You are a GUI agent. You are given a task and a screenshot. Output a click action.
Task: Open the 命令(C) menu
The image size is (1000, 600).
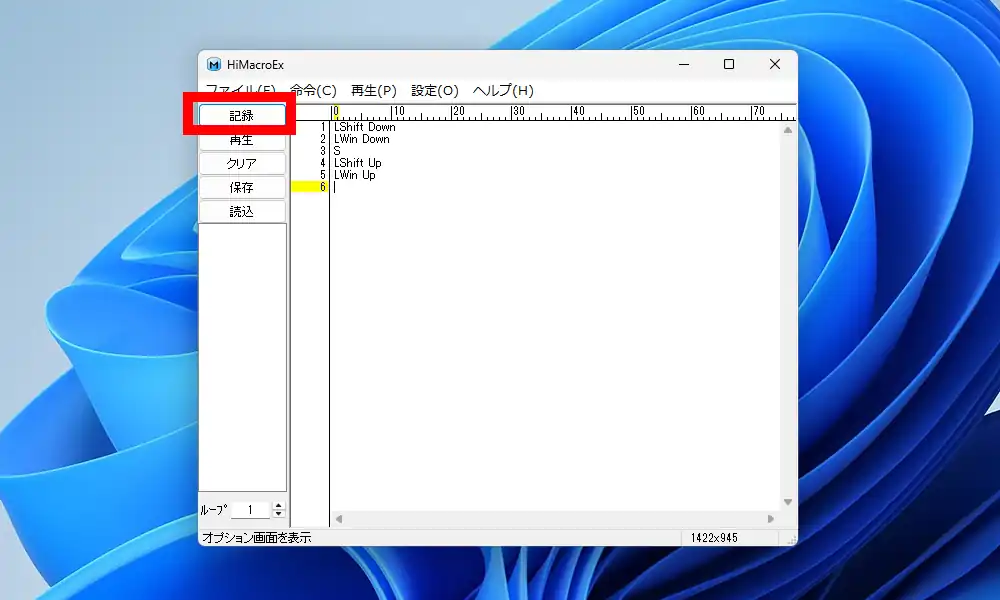point(313,90)
